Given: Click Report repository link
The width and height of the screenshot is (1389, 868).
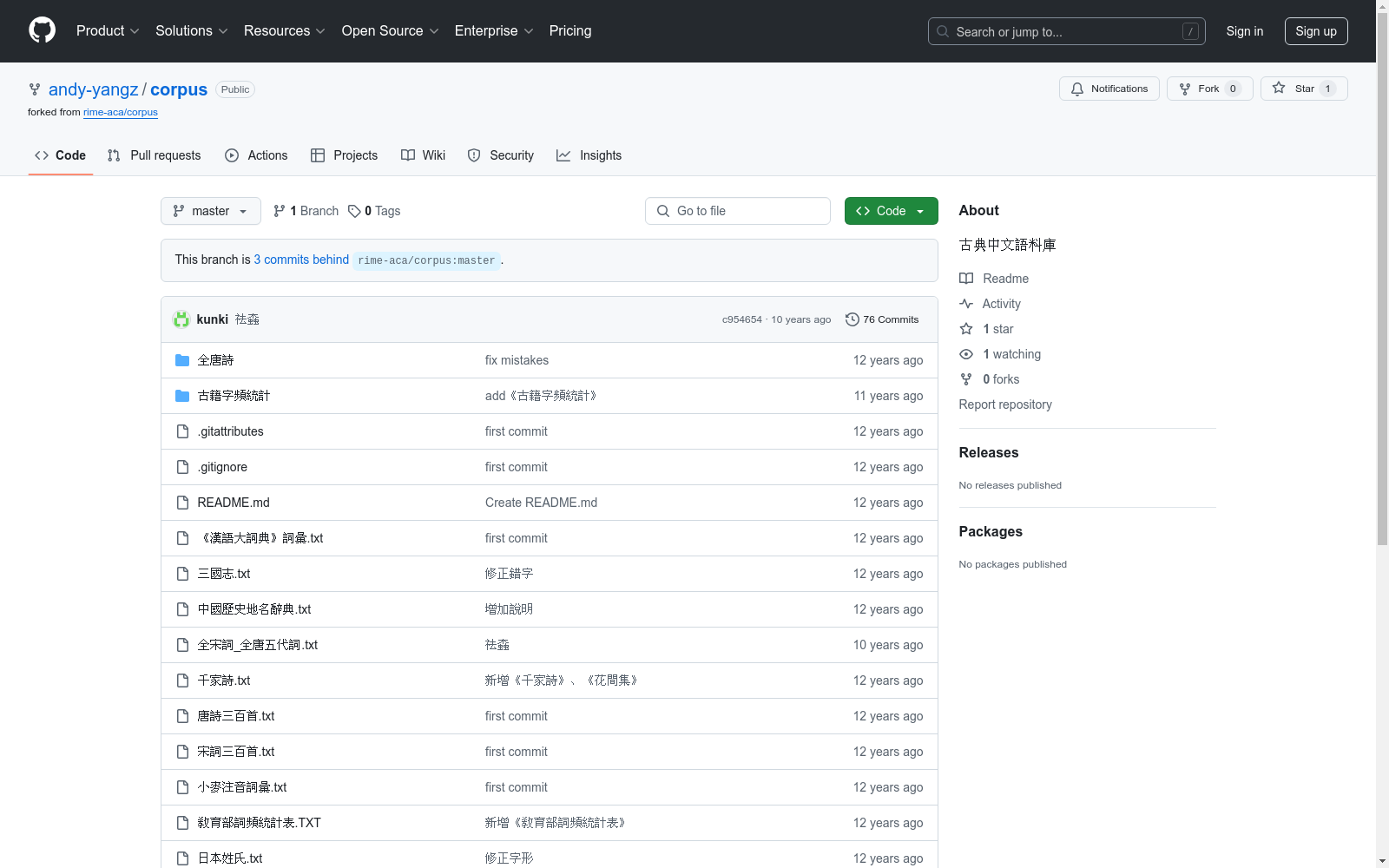Looking at the screenshot, I should pyautogui.click(x=1005, y=404).
